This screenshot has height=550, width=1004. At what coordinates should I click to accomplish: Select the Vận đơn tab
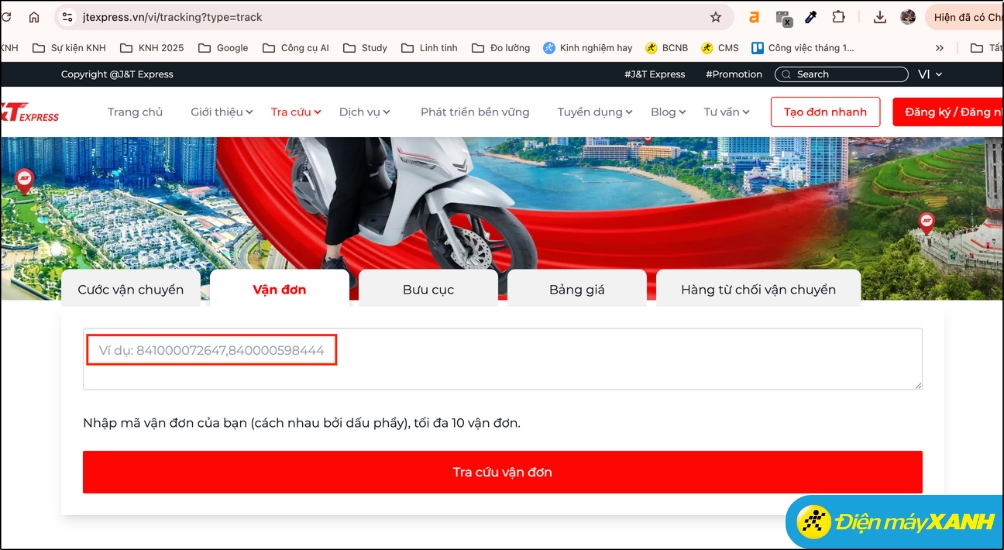pos(279,289)
